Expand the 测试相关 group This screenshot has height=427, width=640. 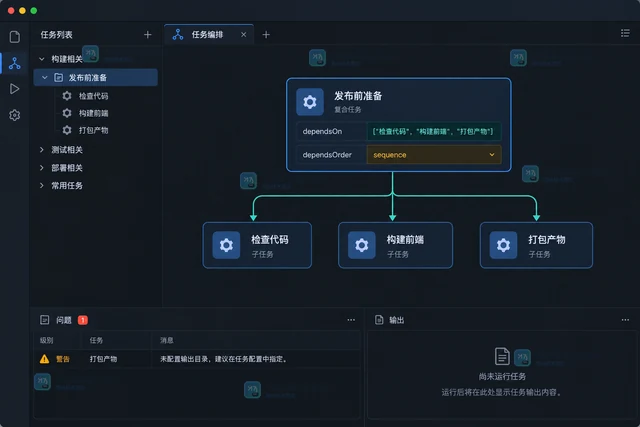pos(42,150)
